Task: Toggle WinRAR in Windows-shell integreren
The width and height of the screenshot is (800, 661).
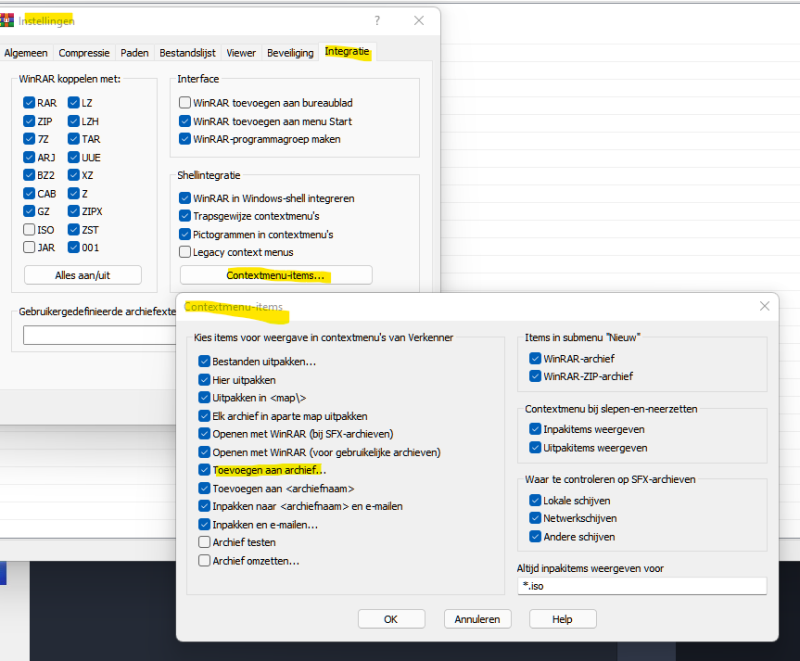Action: click(x=185, y=198)
